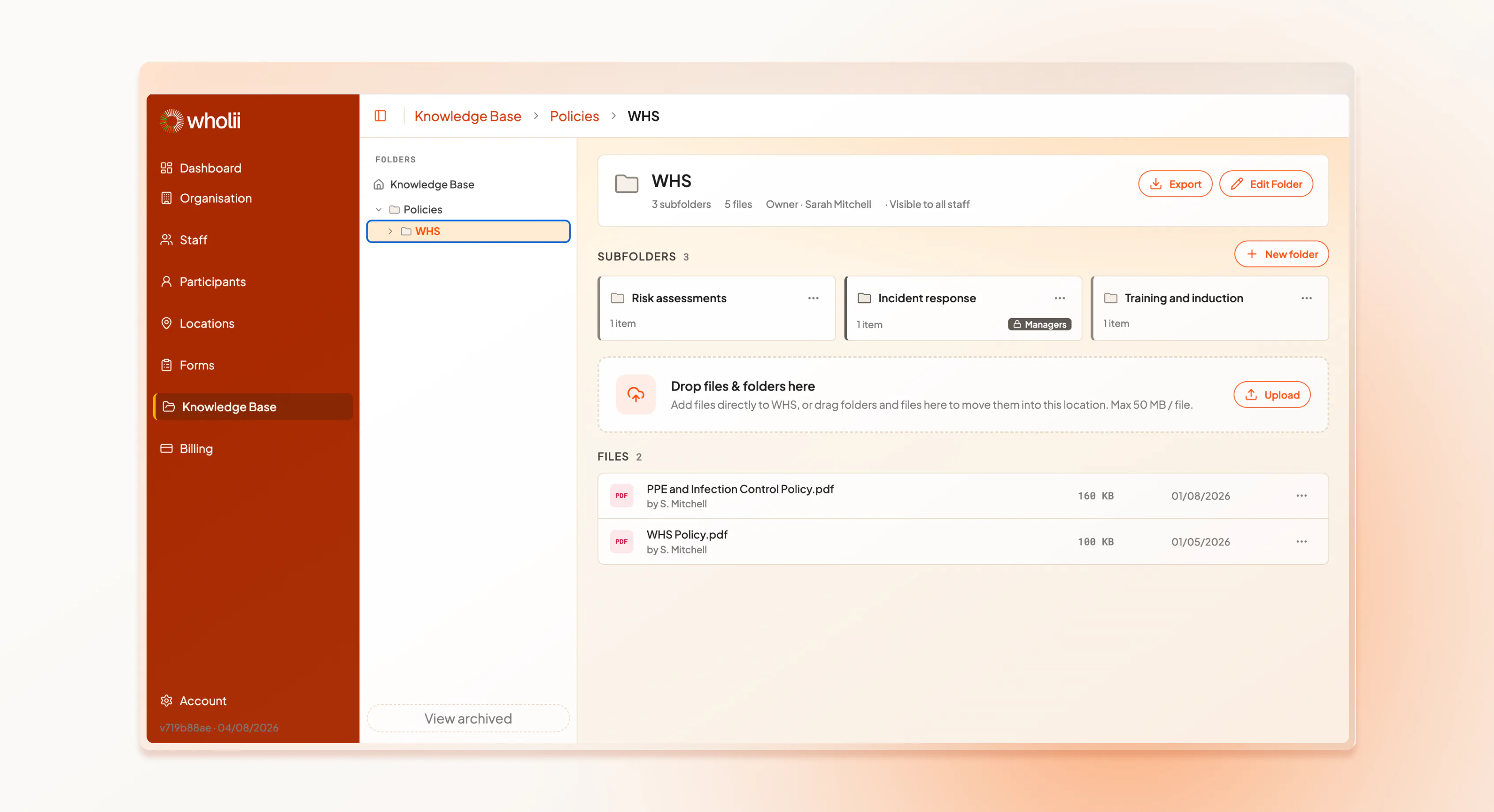Image resolution: width=1494 pixels, height=812 pixels.
Task: Click View archived button
Action: [x=468, y=719]
